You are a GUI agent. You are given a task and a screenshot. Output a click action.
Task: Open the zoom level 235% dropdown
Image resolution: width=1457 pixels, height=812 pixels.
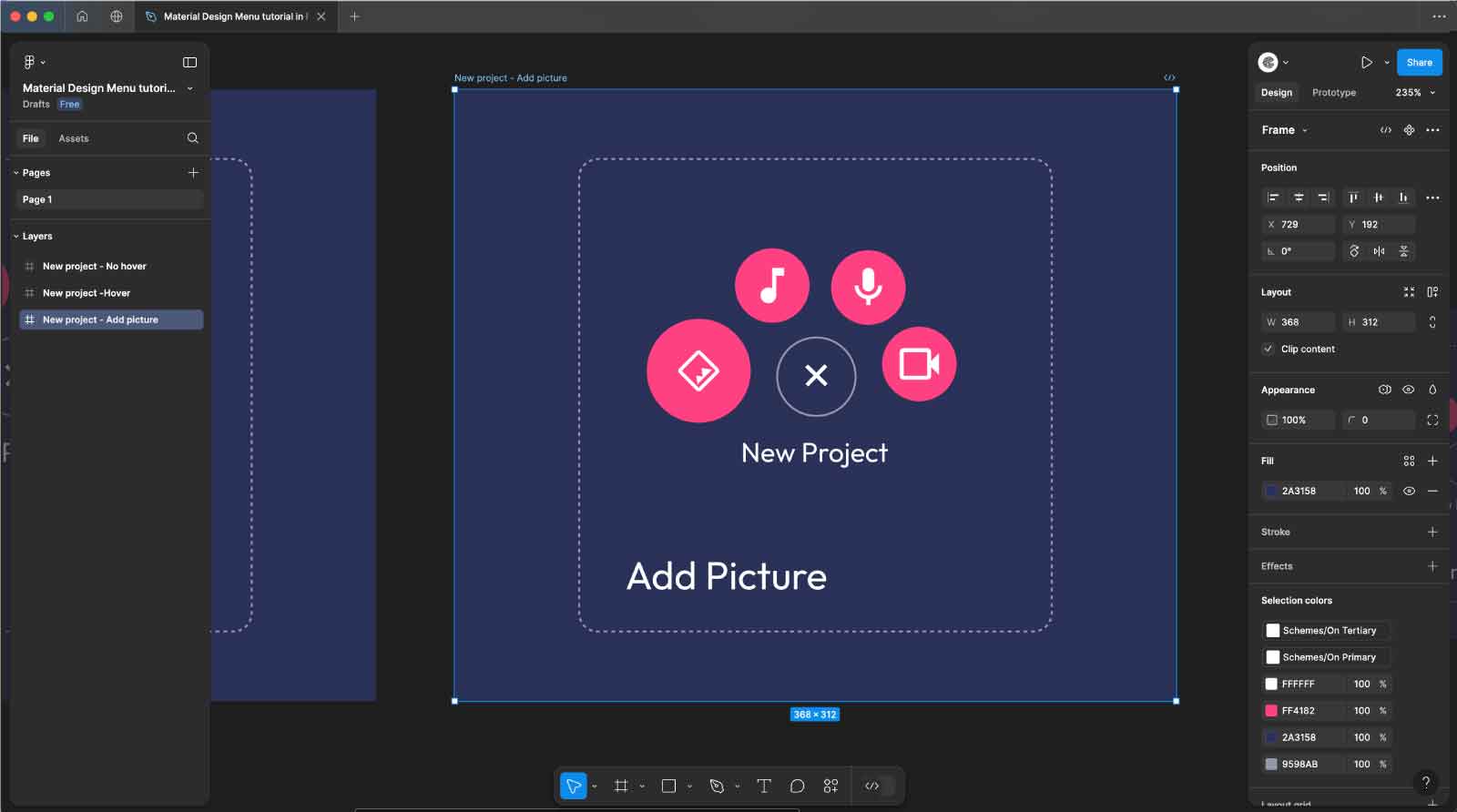pos(1414,93)
